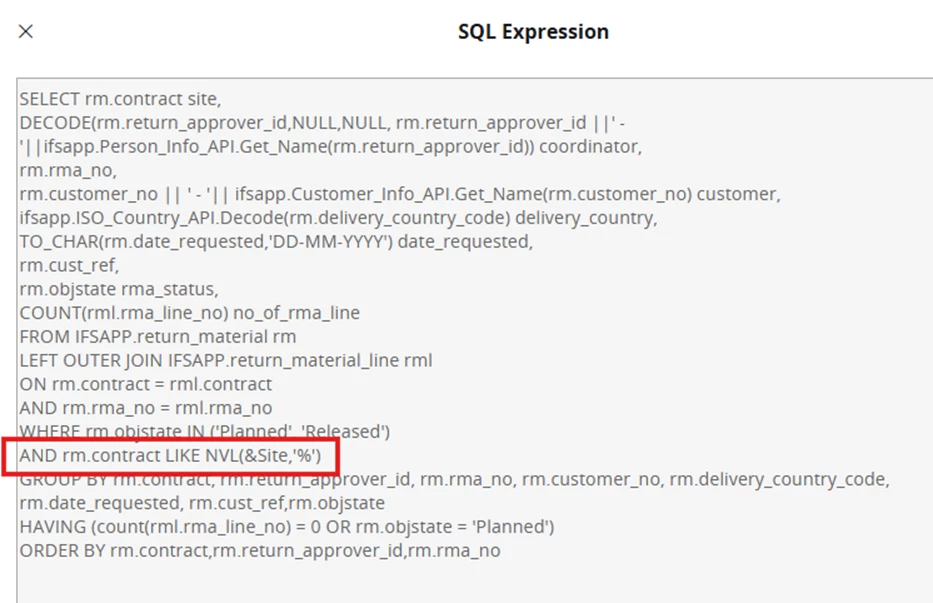Place cursor on FROM IFSAPP.return_material line

[x=157, y=336]
